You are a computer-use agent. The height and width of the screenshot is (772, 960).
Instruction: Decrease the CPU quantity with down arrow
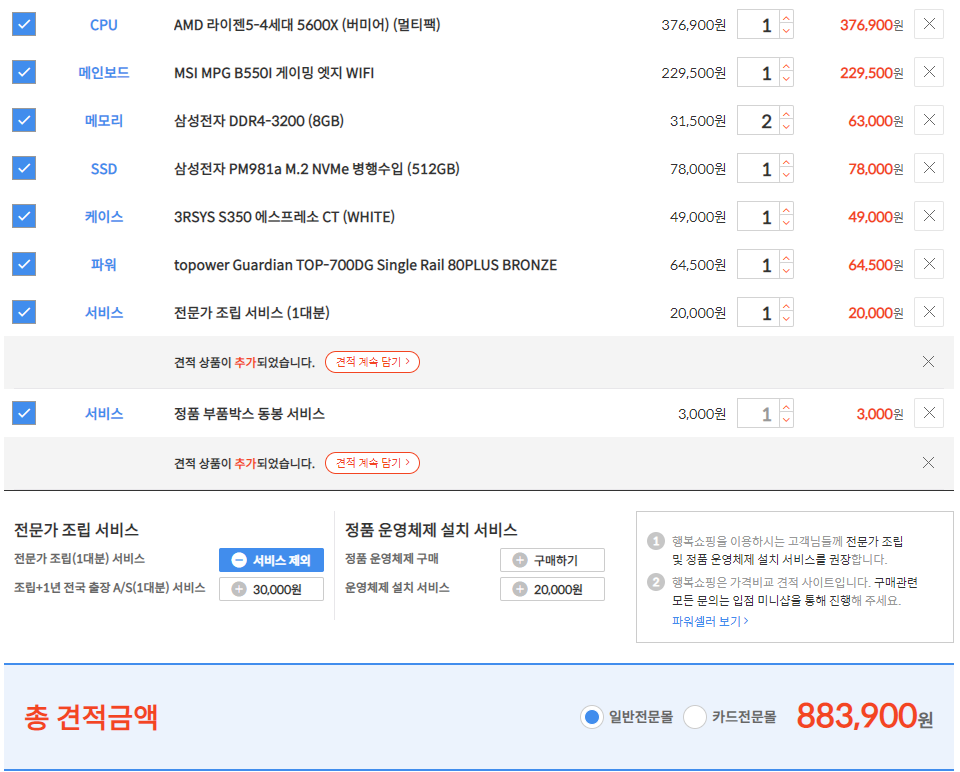[786, 31]
